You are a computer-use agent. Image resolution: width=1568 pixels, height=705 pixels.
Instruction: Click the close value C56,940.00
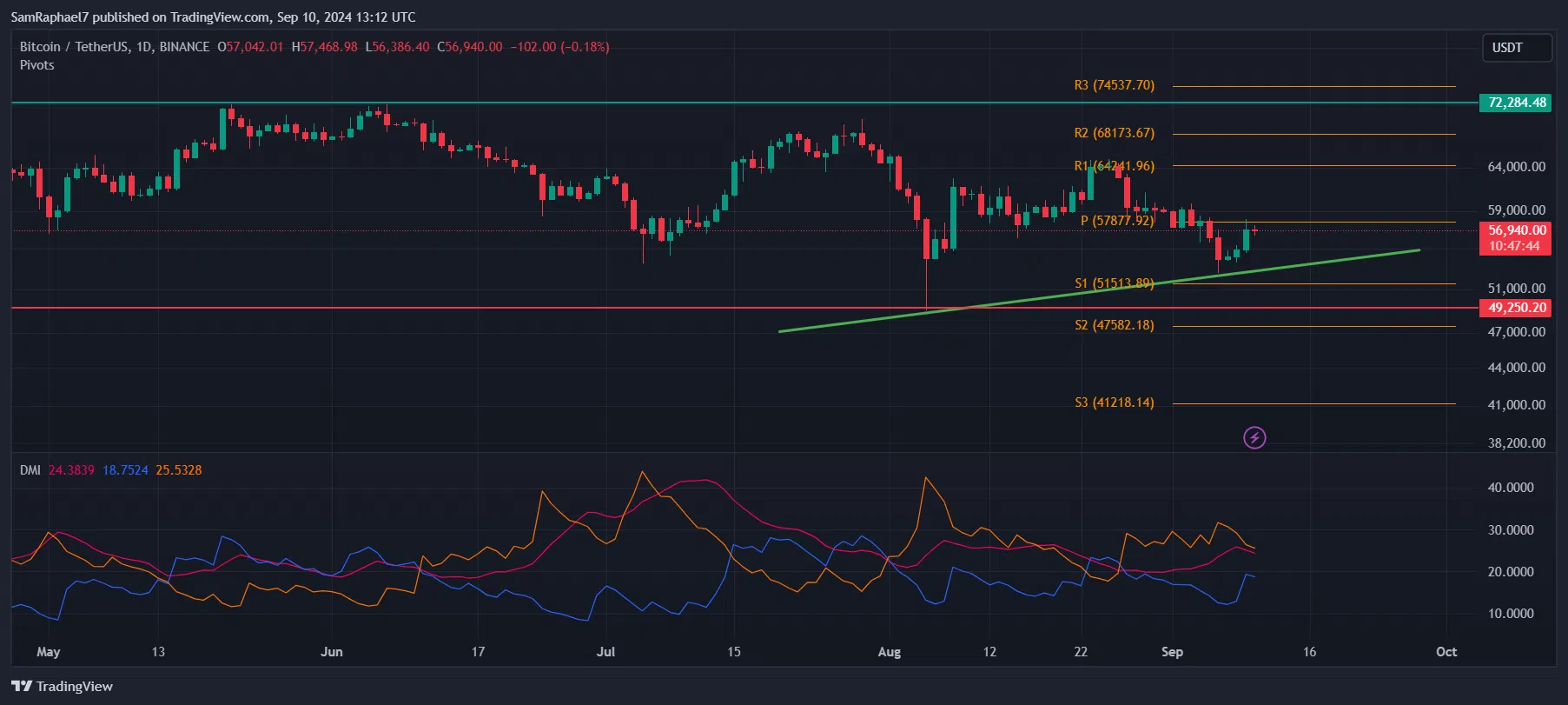click(470, 47)
